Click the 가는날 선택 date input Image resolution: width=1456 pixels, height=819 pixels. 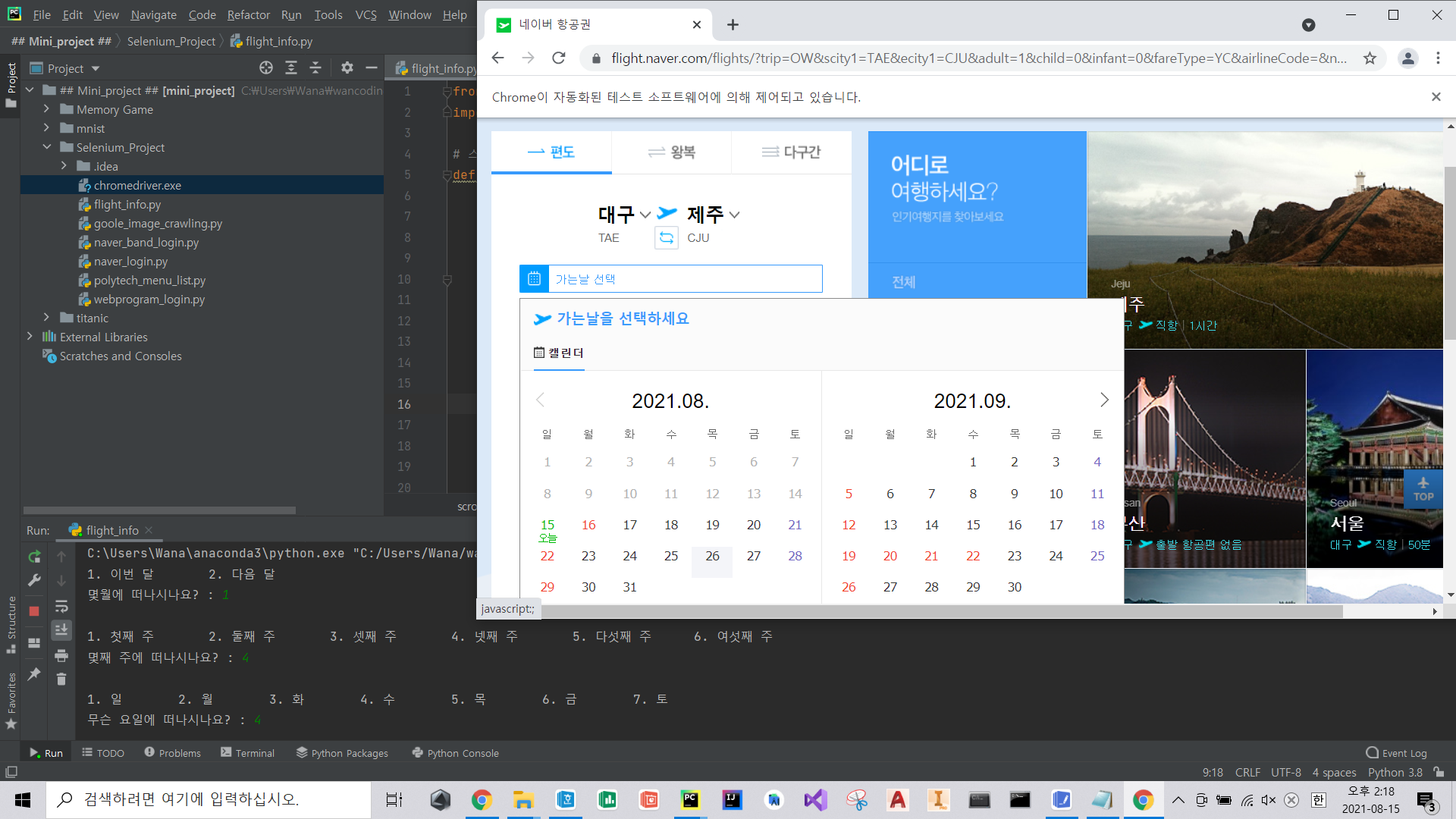click(685, 279)
